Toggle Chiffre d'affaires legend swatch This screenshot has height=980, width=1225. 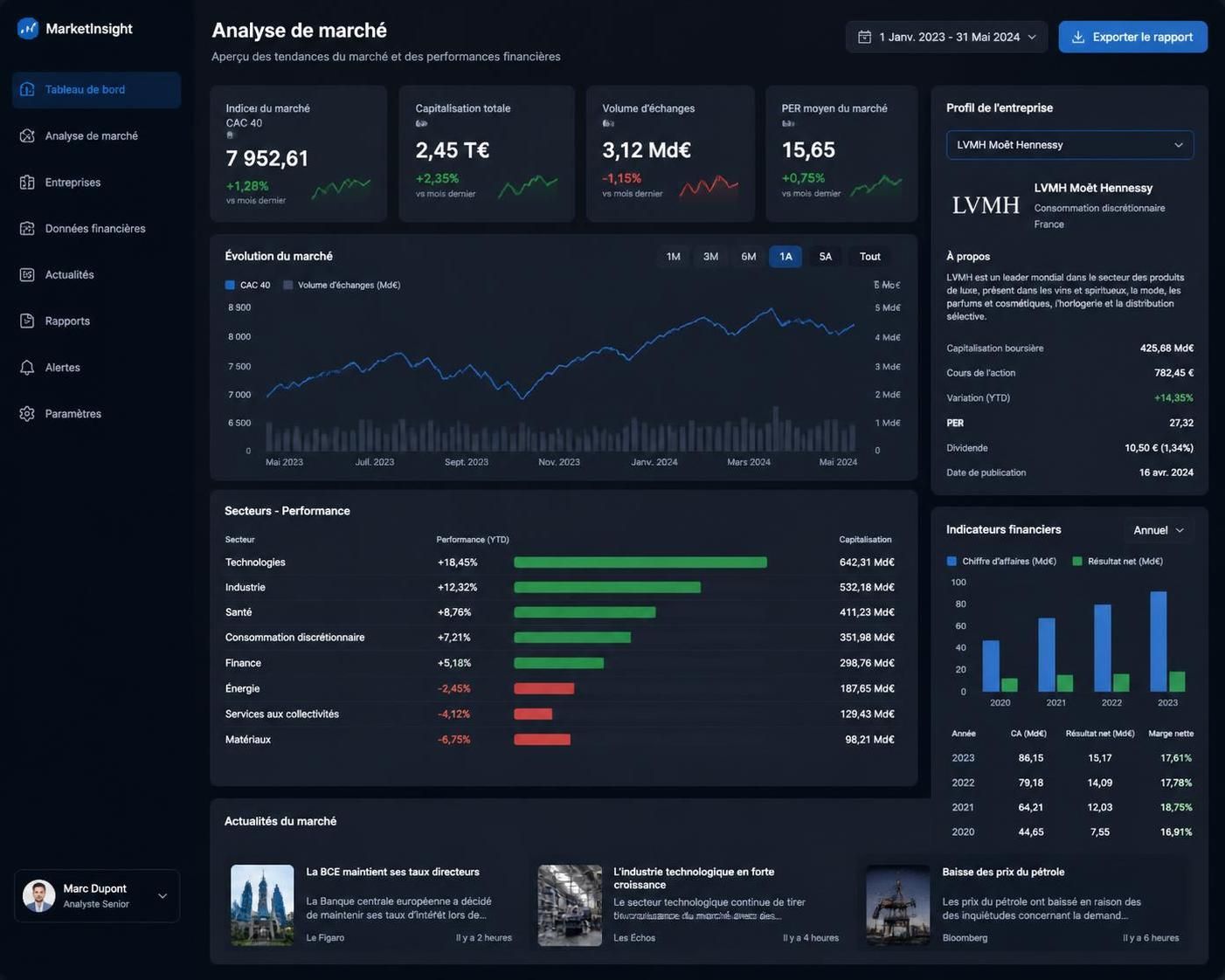pyautogui.click(x=952, y=561)
